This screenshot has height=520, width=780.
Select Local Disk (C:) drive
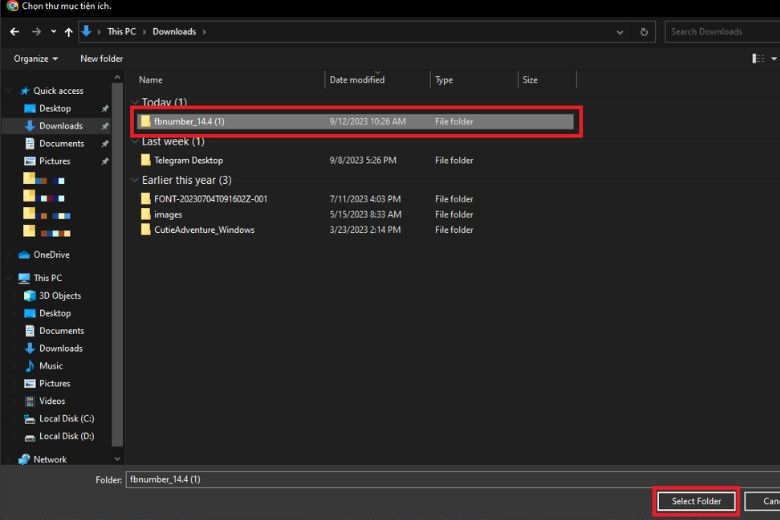tap(65, 419)
